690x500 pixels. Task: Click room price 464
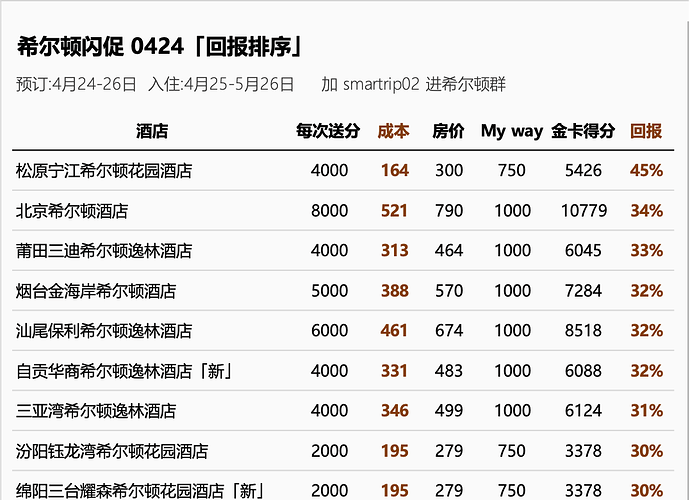(449, 251)
